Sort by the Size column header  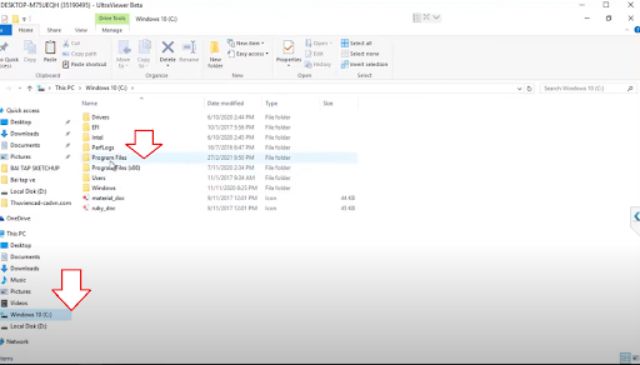click(328, 104)
